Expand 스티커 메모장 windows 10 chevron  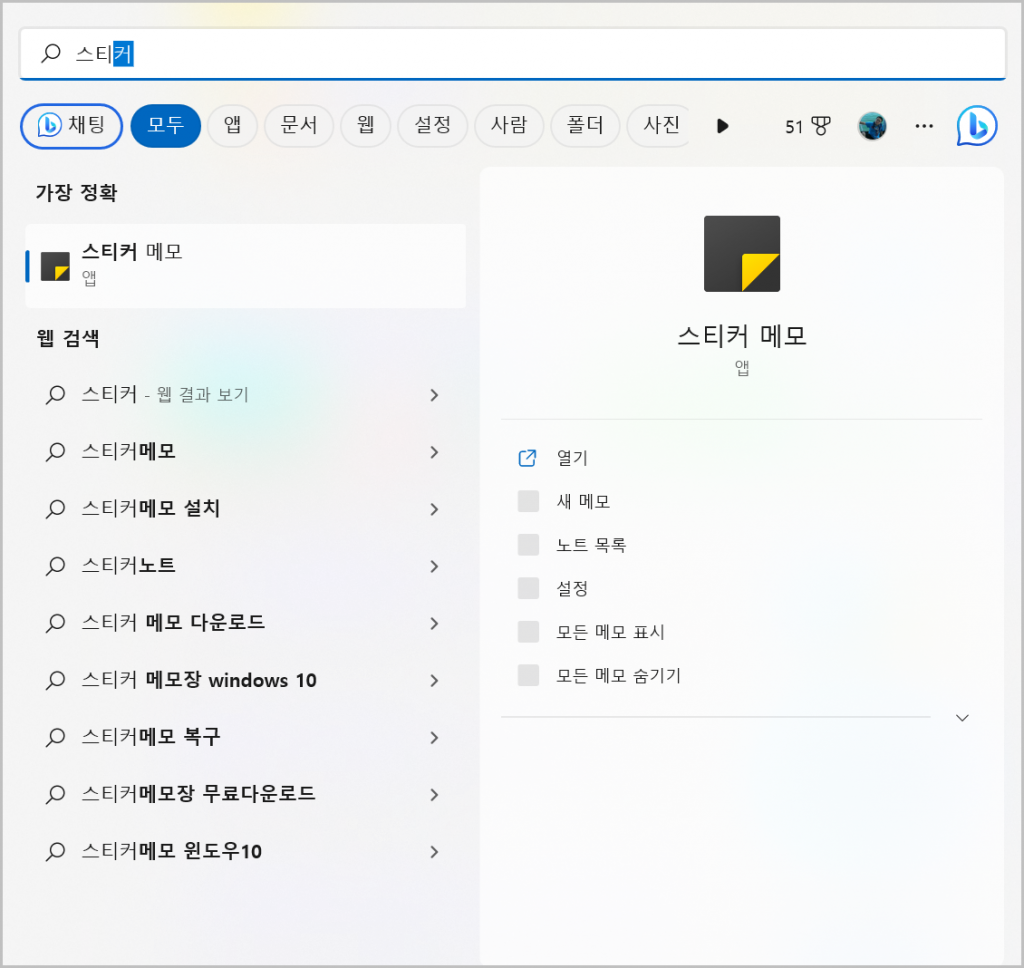click(434, 681)
